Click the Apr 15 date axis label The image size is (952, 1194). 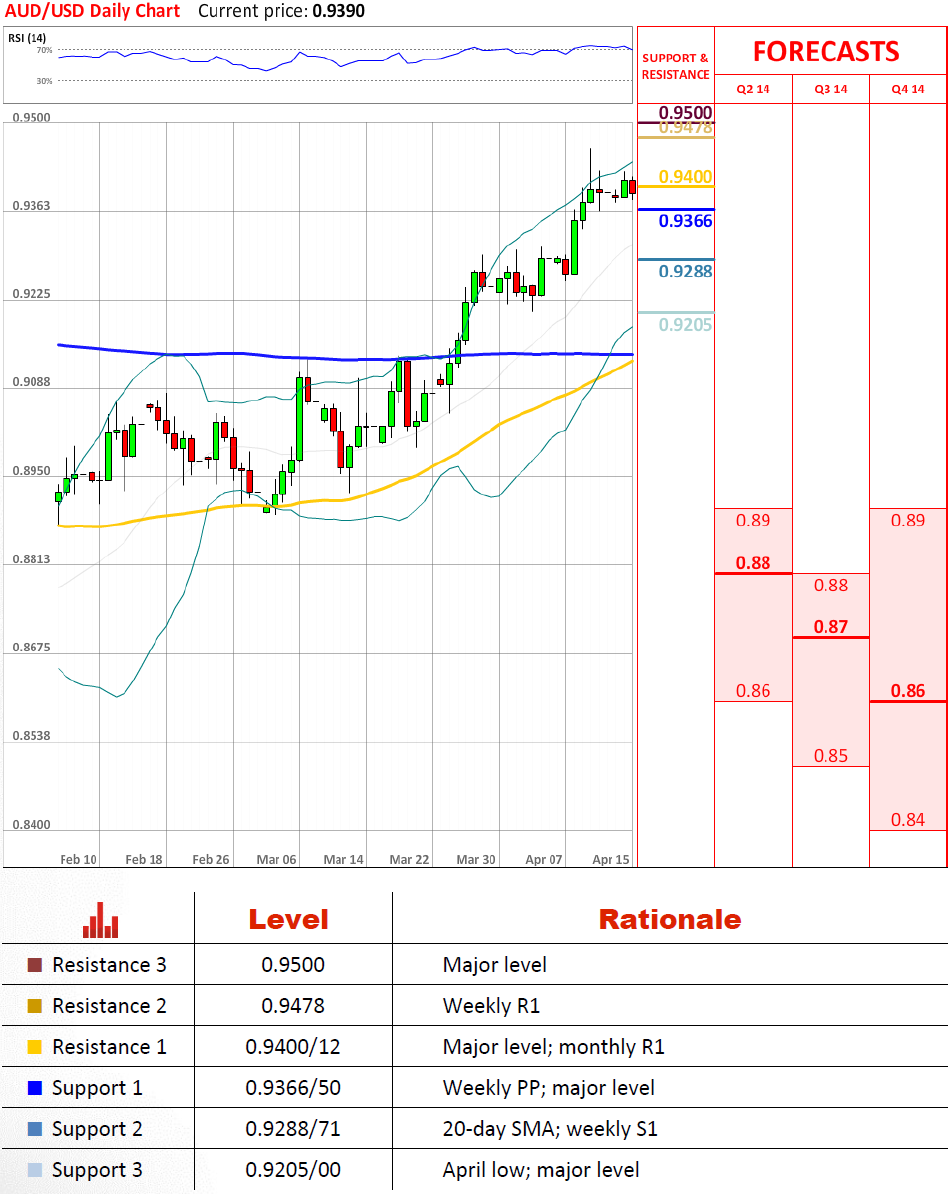pyautogui.click(x=611, y=860)
